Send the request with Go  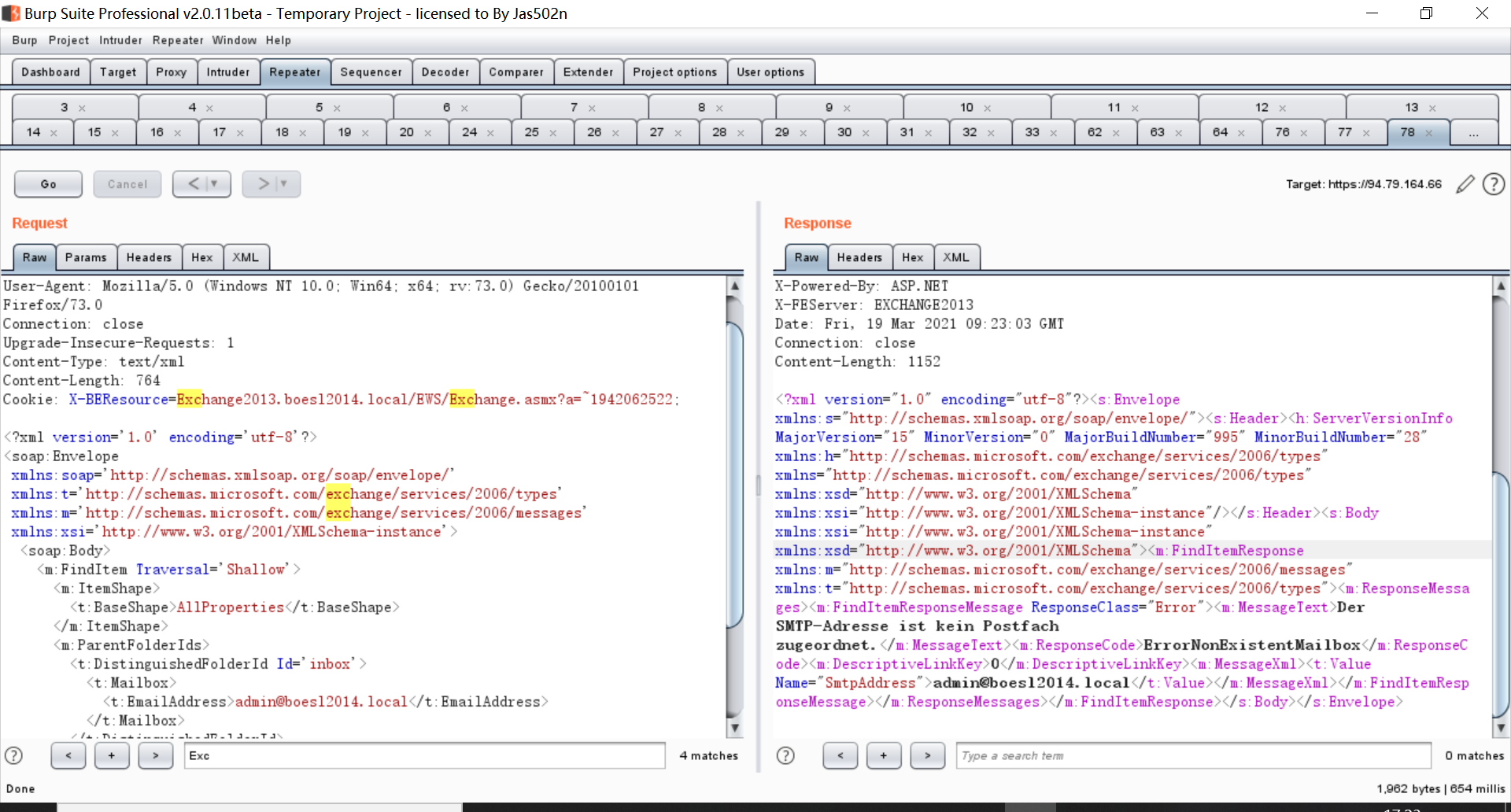pyautogui.click(x=48, y=184)
